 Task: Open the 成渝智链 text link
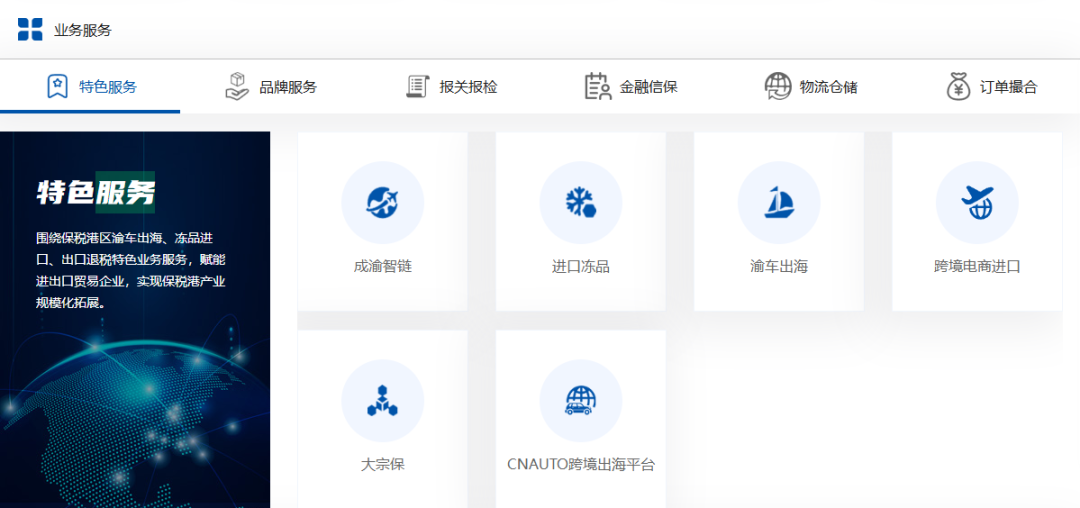pyautogui.click(x=382, y=267)
